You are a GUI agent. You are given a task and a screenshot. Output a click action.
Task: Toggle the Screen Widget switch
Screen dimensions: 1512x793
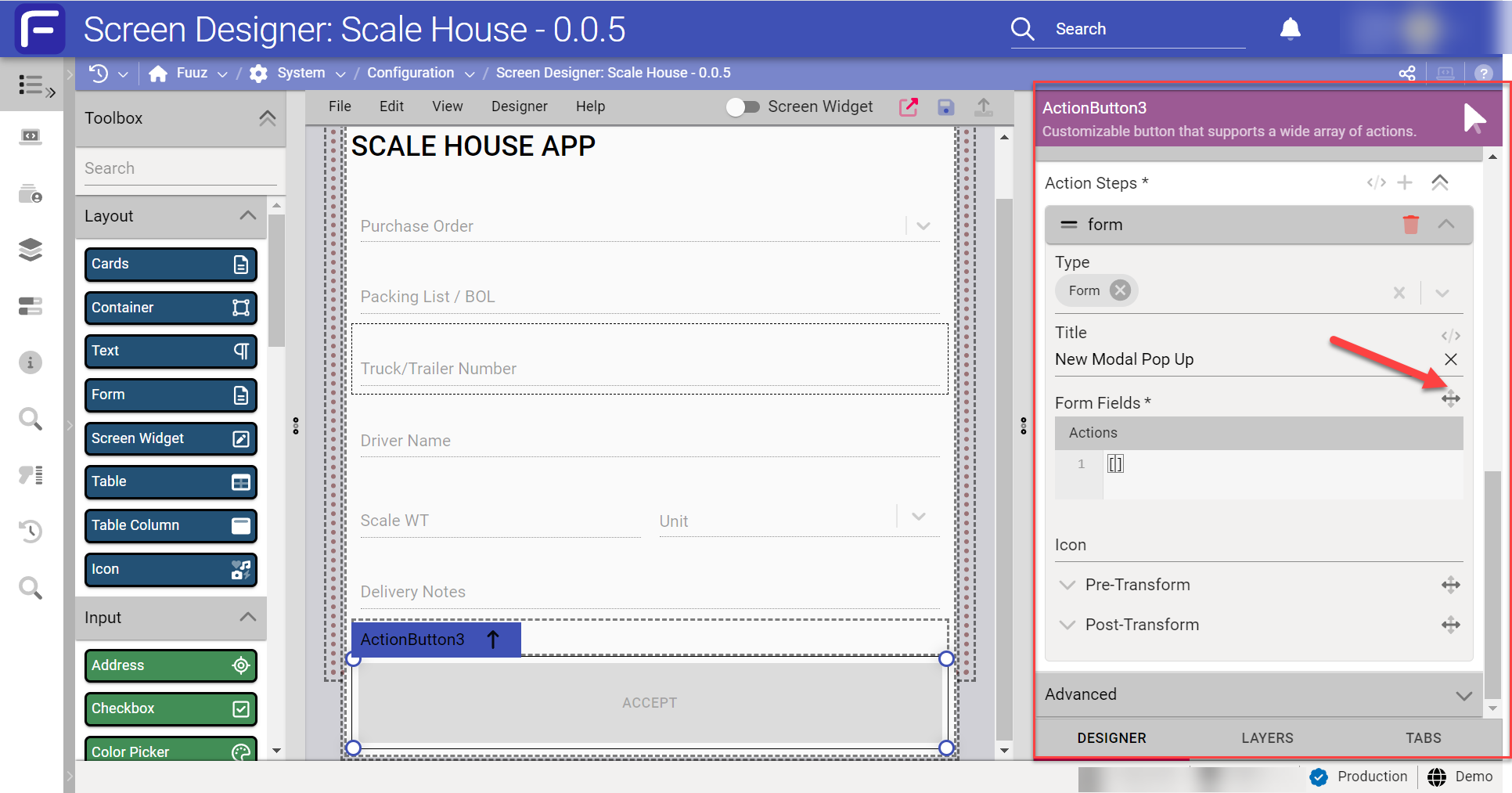click(x=743, y=106)
